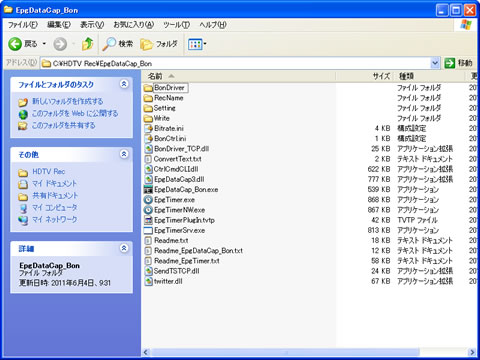
Task: Collapse the Other Places (その他) panel
Action: [124, 154]
